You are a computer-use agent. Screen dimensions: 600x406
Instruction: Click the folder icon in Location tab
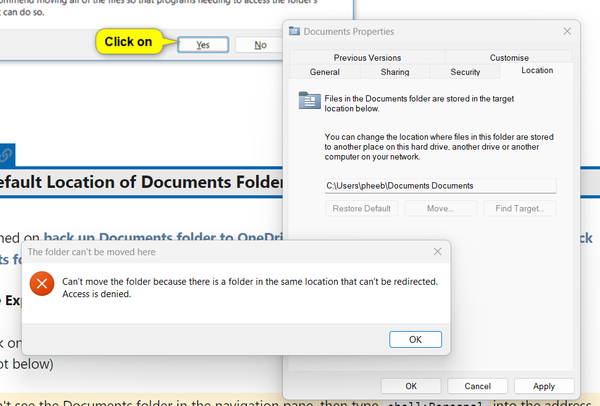309,99
